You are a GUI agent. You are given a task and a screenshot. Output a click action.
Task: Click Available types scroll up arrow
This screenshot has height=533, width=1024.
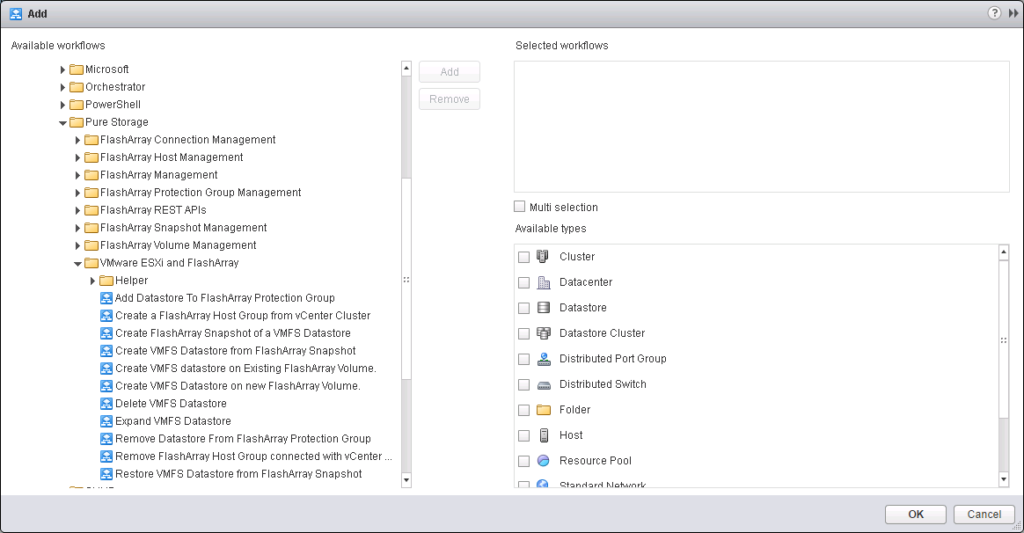click(1004, 252)
